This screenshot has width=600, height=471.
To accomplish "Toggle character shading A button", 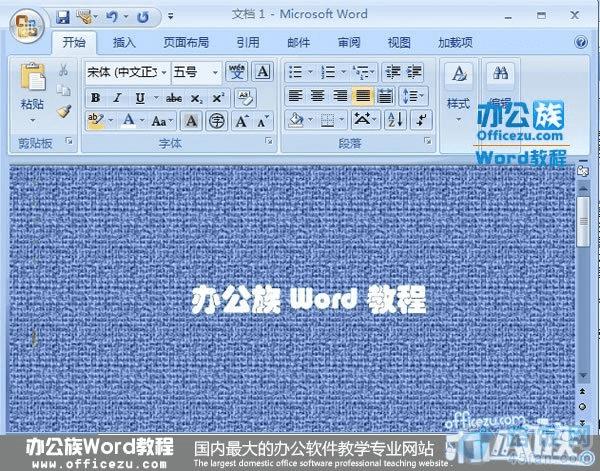I will coord(191,121).
